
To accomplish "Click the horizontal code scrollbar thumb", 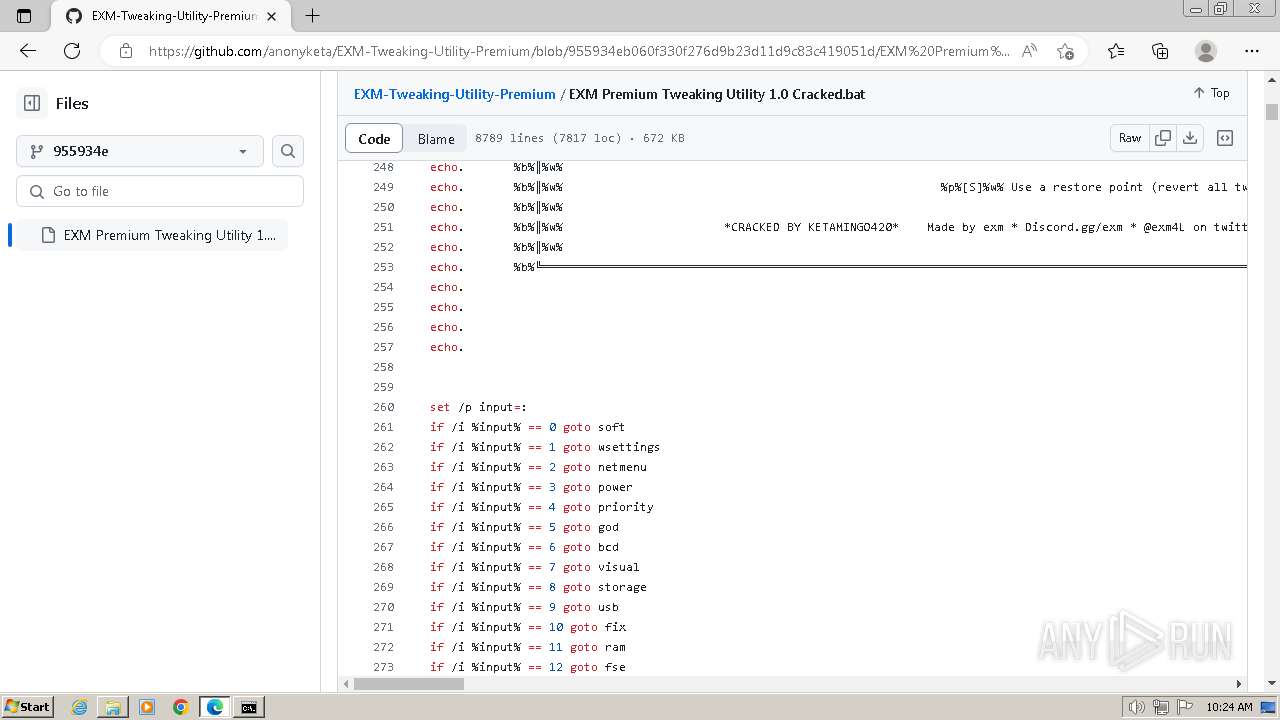I will 408,684.
